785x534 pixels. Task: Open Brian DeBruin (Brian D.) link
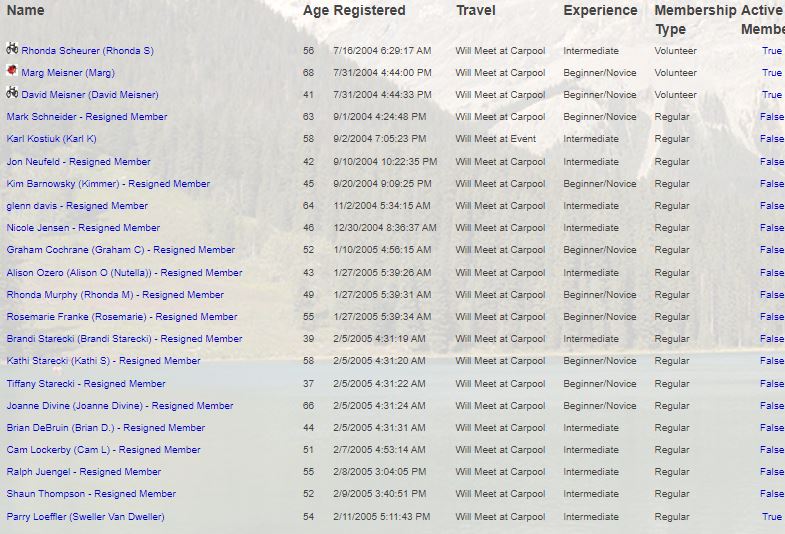point(106,428)
